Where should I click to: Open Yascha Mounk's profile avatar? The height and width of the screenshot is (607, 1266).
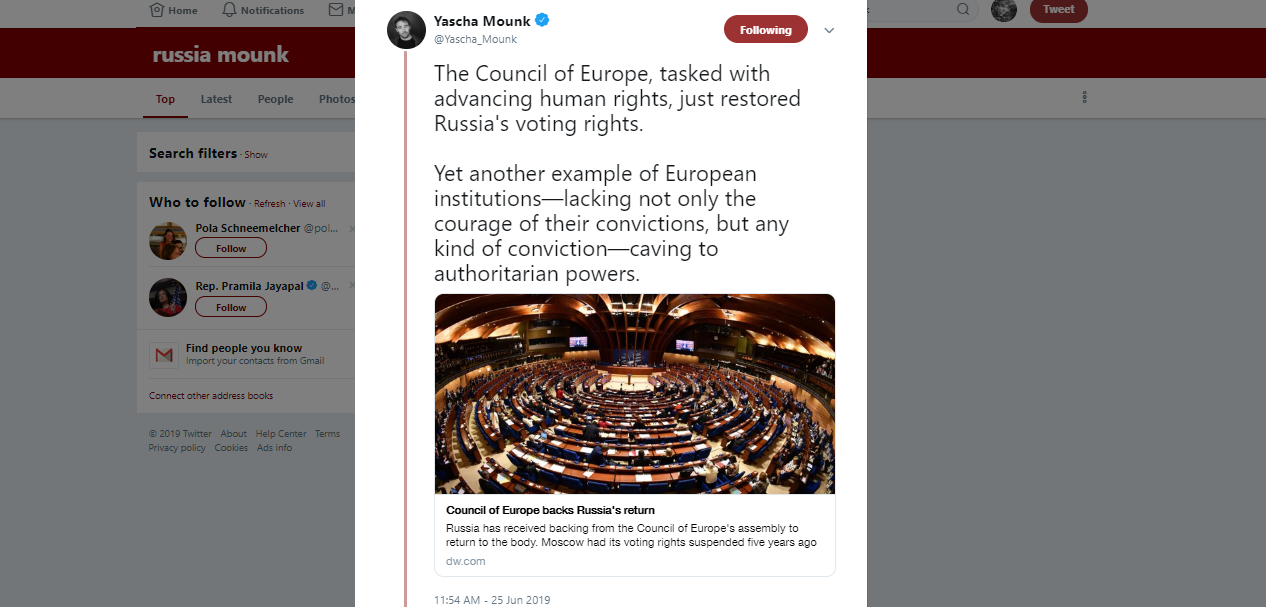tap(406, 30)
